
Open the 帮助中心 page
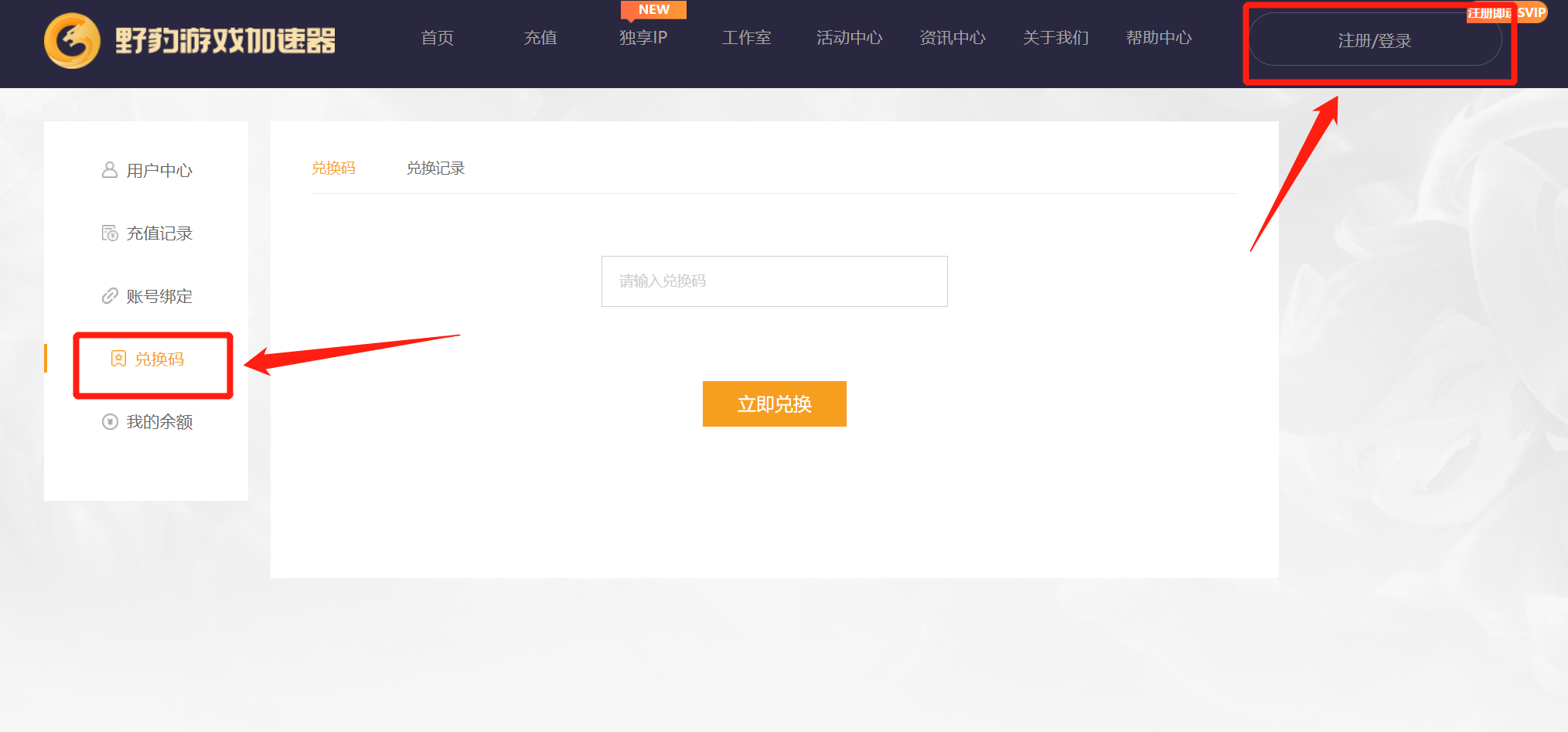tap(1159, 38)
